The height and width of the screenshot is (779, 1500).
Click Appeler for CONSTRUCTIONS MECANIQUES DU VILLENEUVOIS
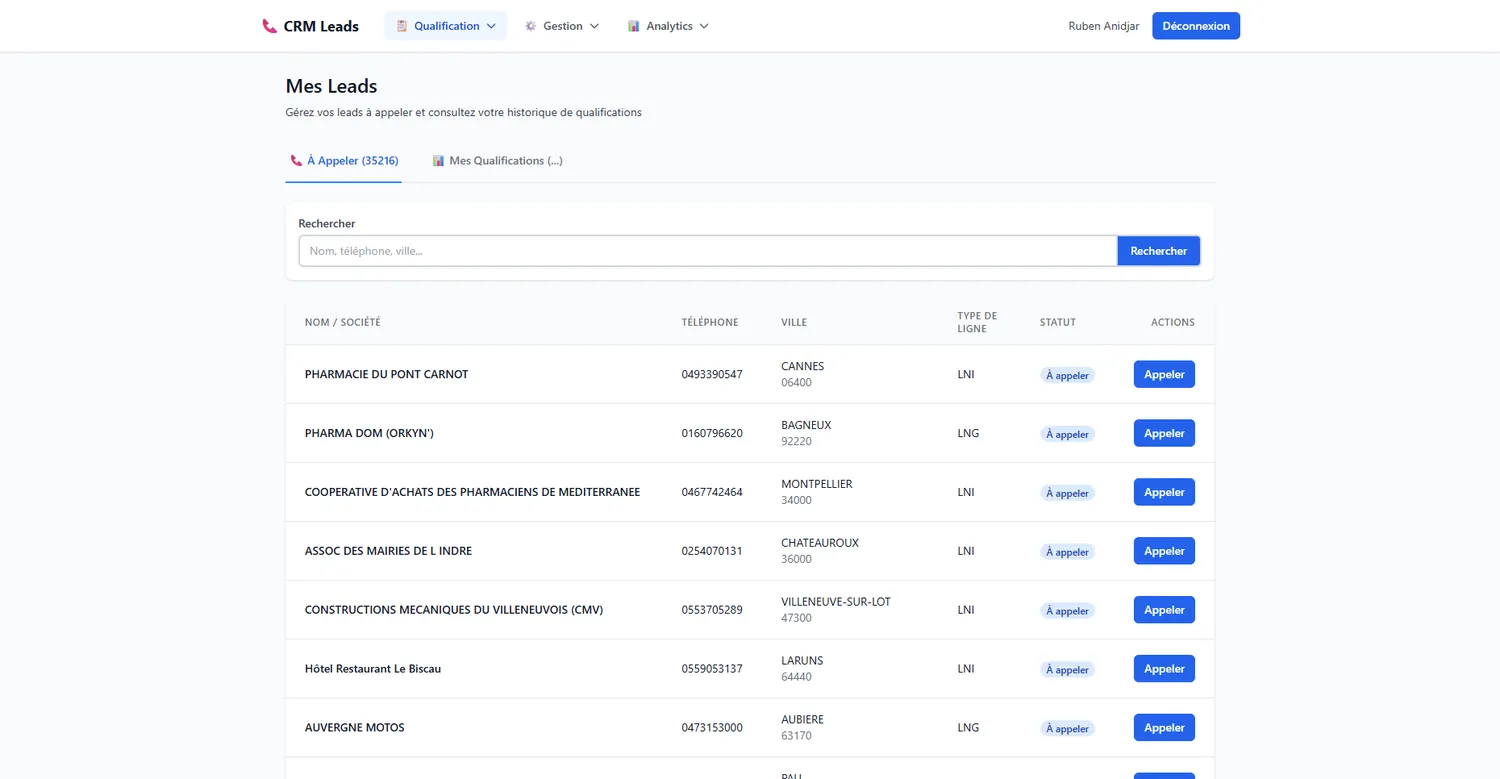[1164, 610]
